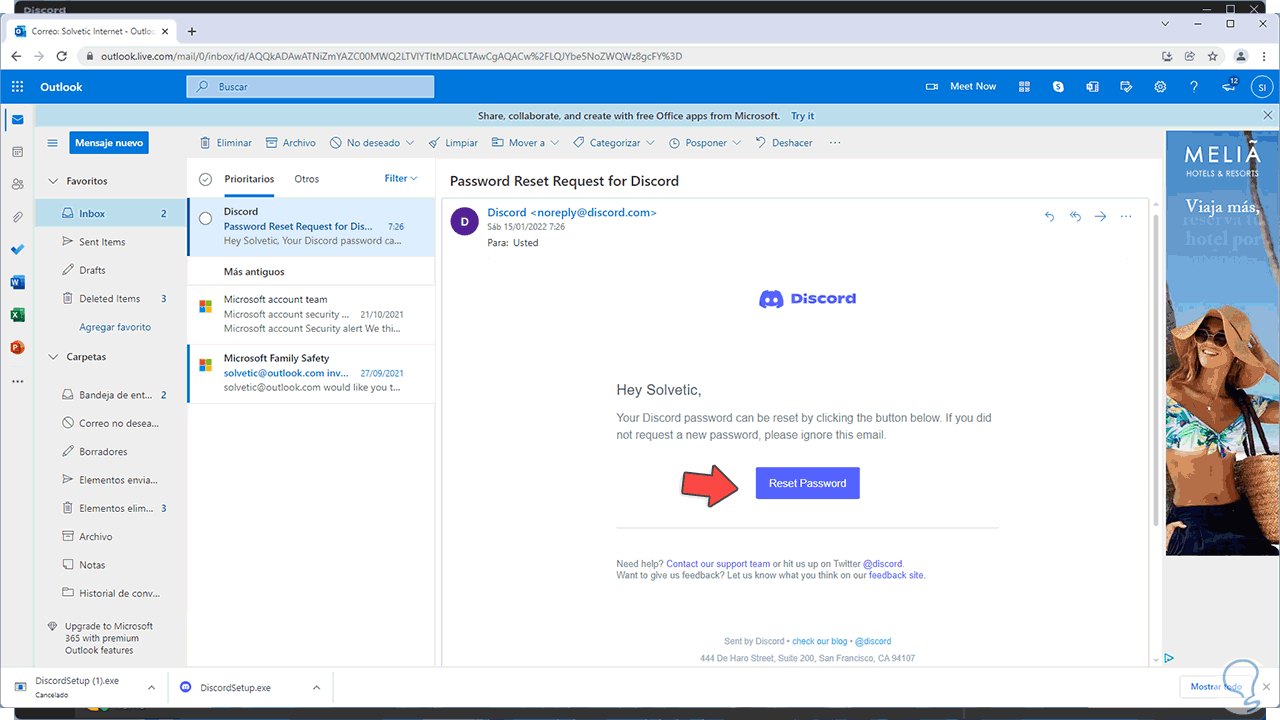
Task: Click the Limpiar sweep toolbar button
Action: (x=453, y=143)
